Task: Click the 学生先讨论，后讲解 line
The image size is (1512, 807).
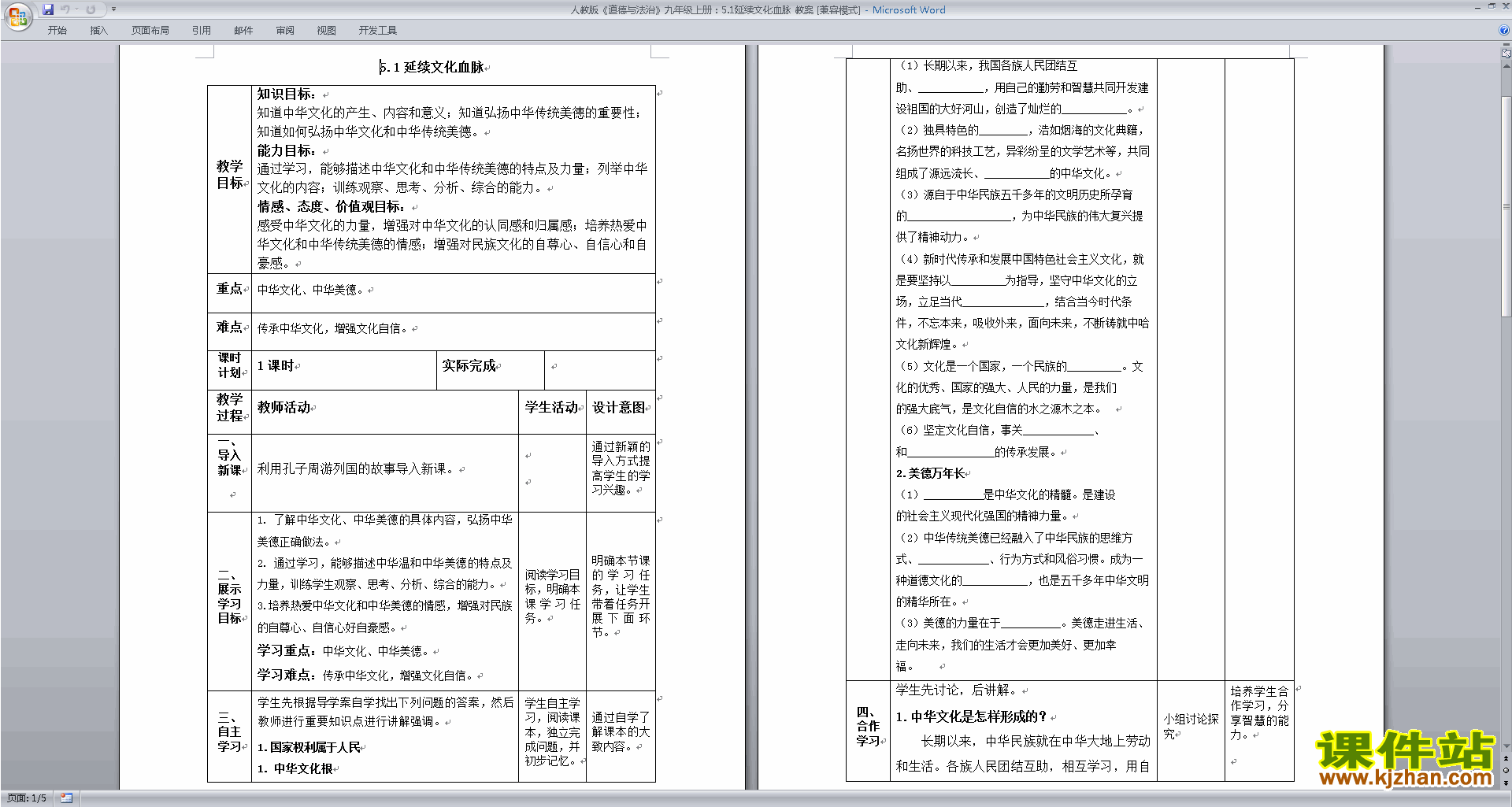Action: [958, 690]
